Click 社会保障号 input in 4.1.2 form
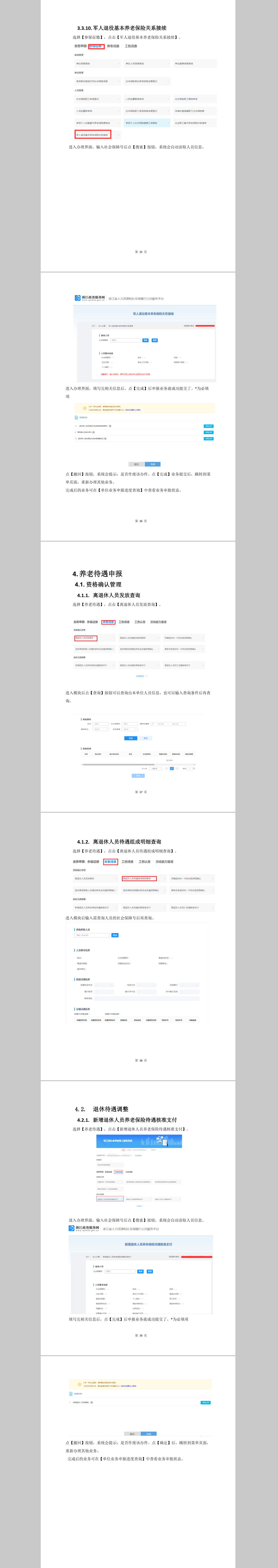The width and height of the screenshot is (278, 1568). pyautogui.click(x=92, y=935)
